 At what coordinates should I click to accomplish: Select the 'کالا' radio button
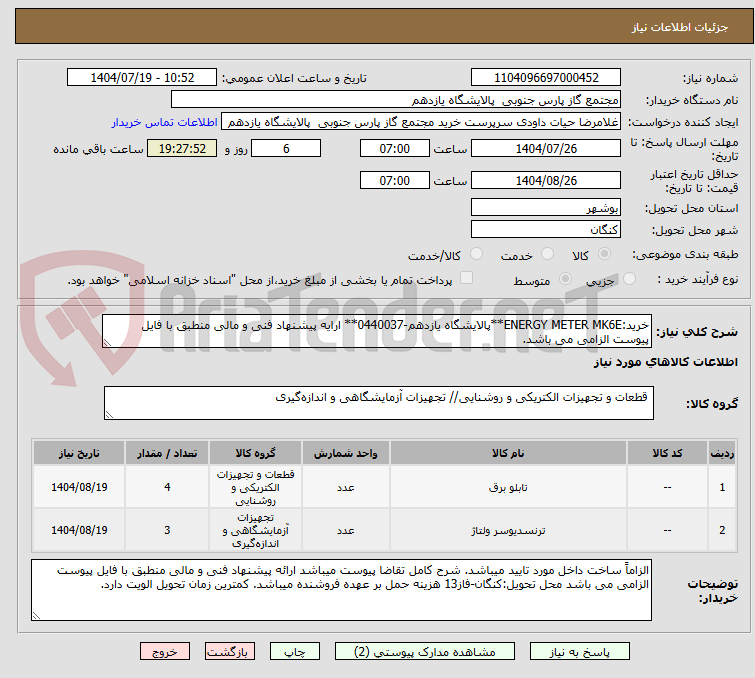tap(604, 253)
